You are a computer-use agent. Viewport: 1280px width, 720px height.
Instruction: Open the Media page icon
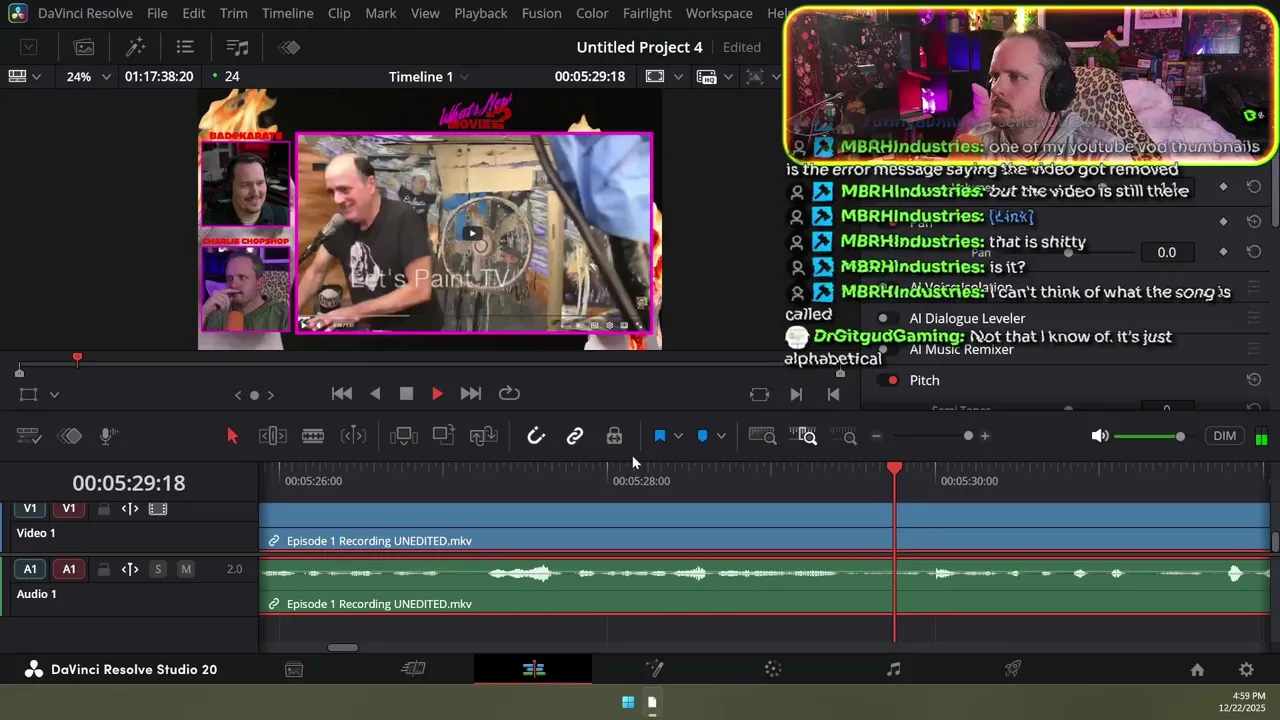[x=294, y=670]
